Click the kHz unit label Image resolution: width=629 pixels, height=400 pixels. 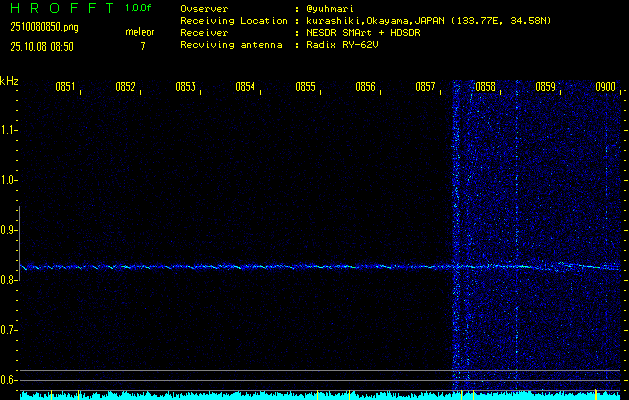pyautogui.click(x=9, y=81)
